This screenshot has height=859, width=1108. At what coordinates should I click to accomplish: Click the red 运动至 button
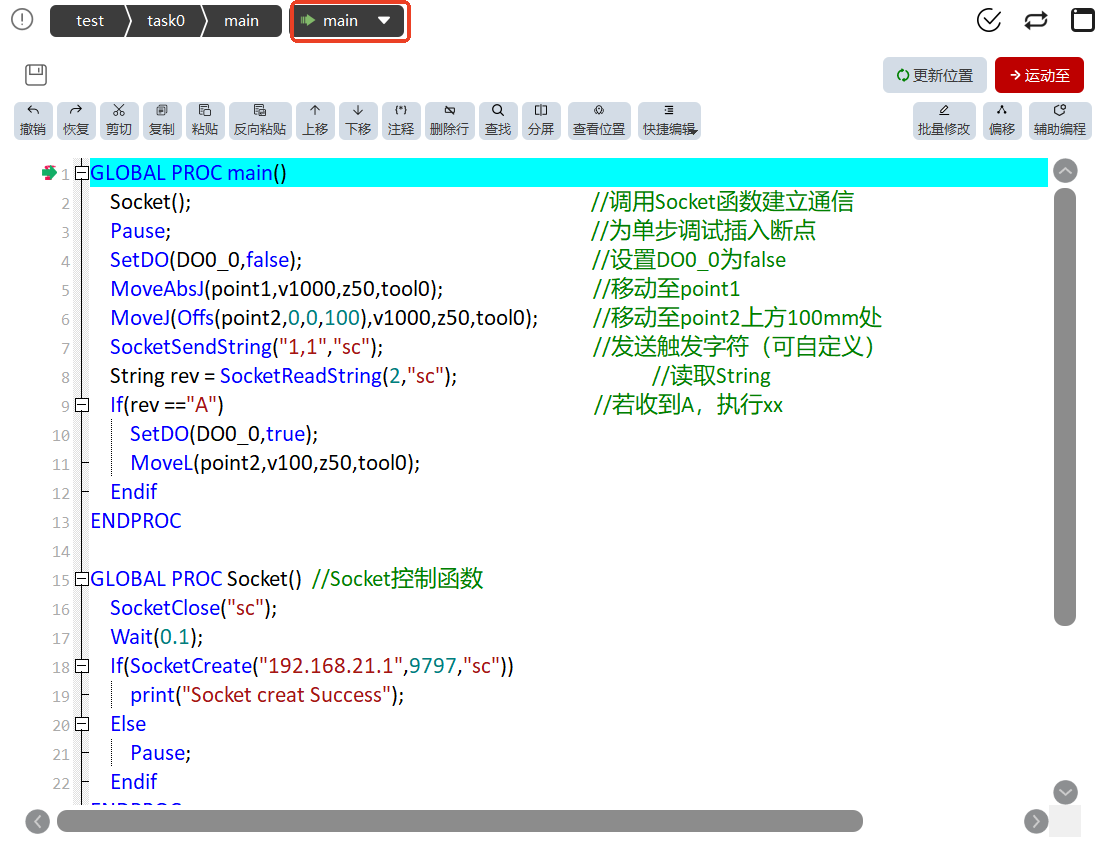(x=1039, y=75)
